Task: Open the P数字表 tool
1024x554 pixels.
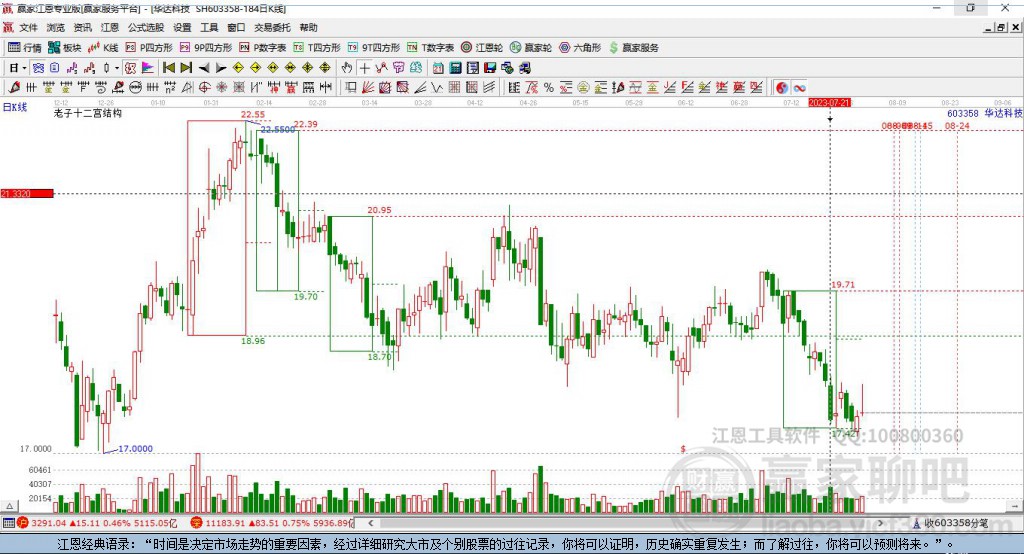Action: [x=263, y=48]
